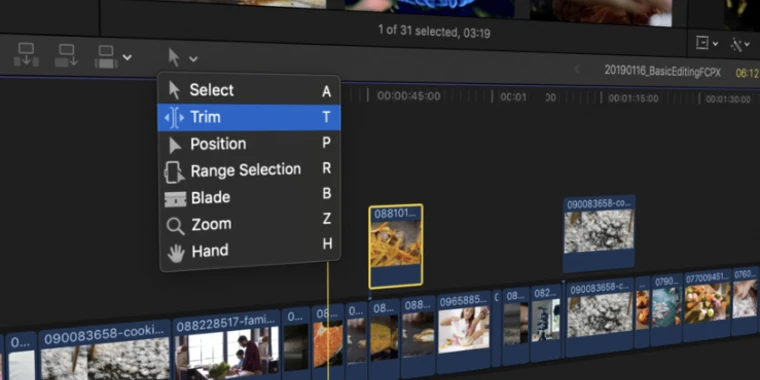Open the tools pop-up chevron beside arrow
760x380 pixels.
click(193, 59)
